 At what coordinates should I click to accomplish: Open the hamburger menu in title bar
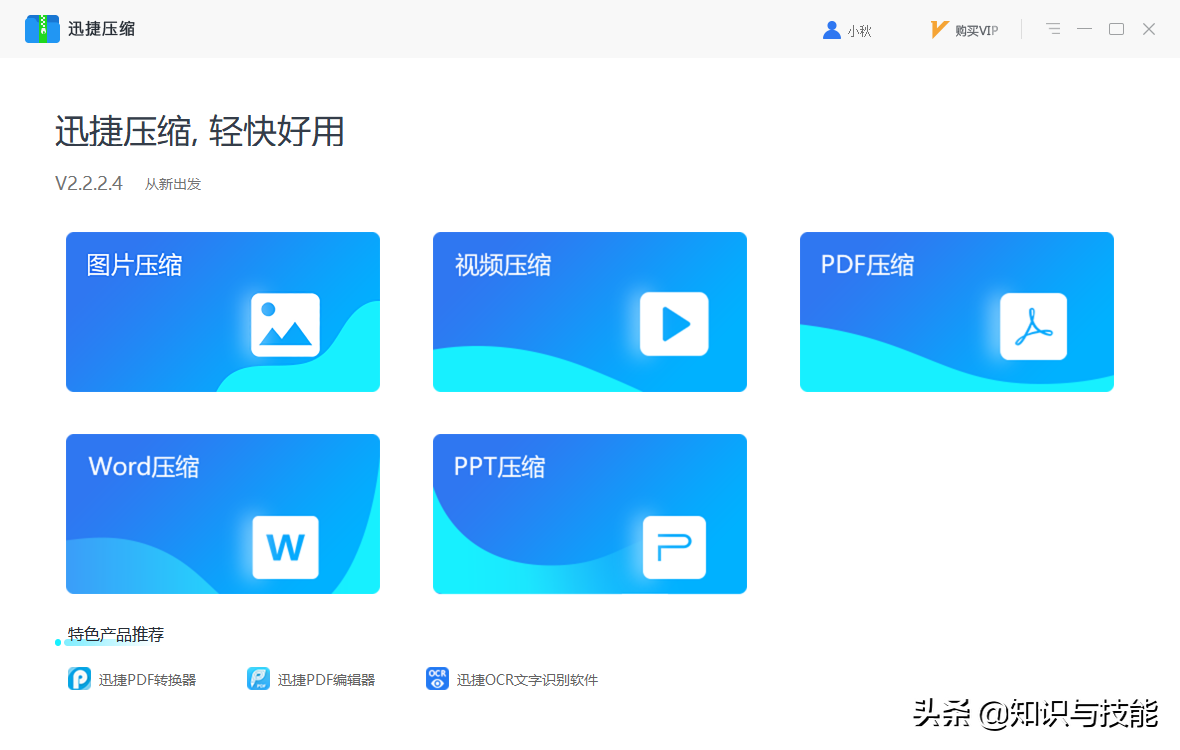coord(1053,29)
